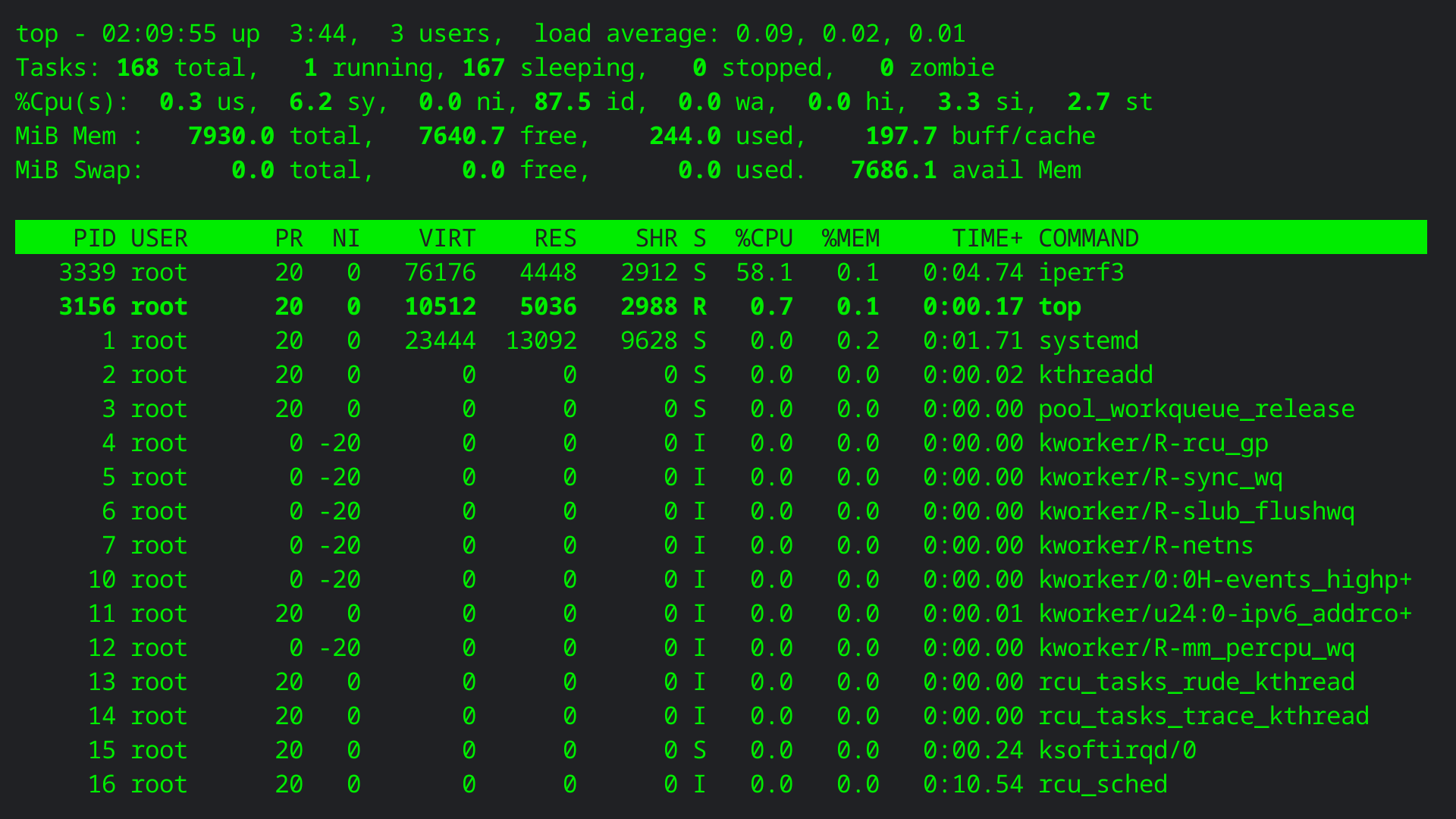Viewport: 1456px width, 819px height.
Task: Select kworker/R-netns process name
Action: click(x=1147, y=545)
